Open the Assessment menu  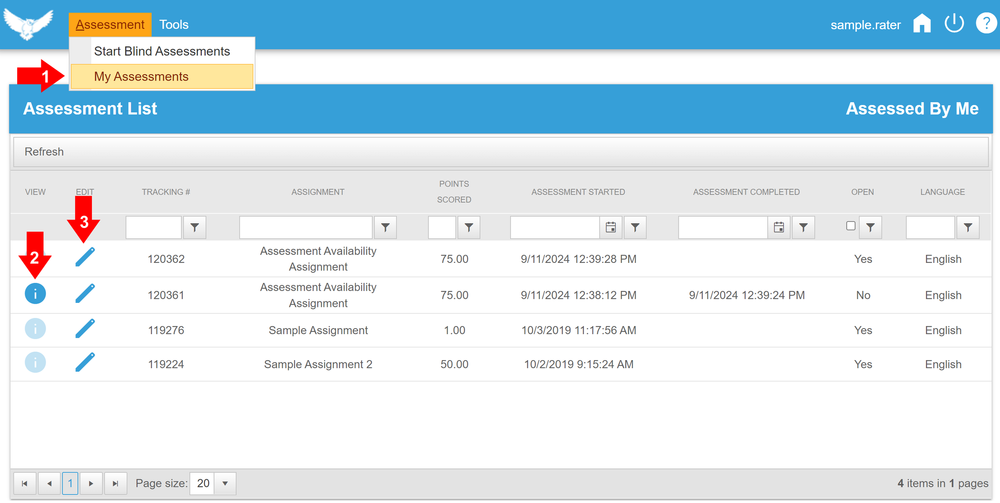point(110,25)
